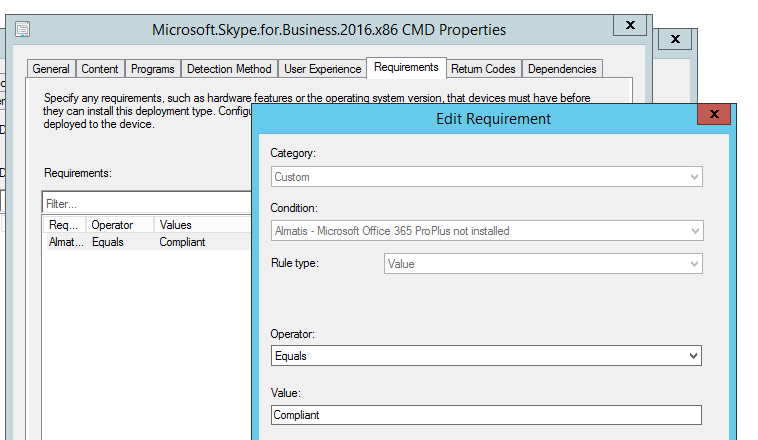758x440 pixels.
Task: Click the Equals cell in requirements list
Action: [x=108, y=242]
